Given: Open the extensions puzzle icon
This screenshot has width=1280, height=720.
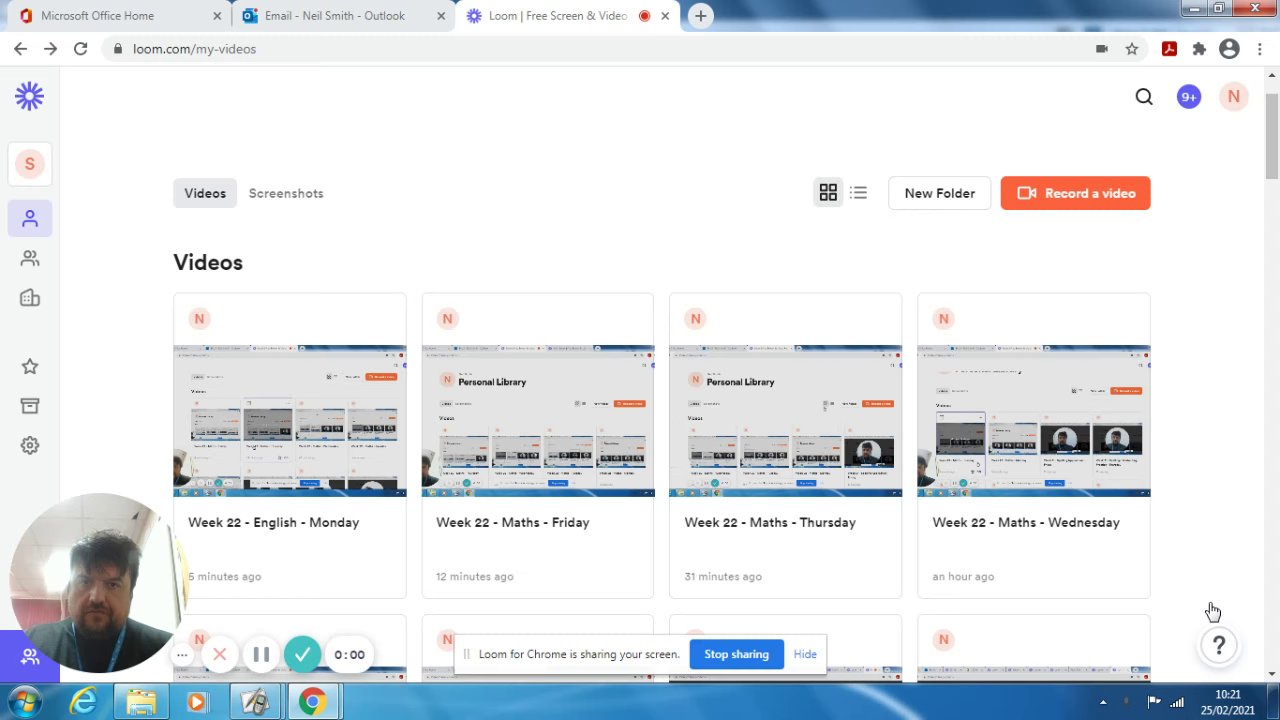Looking at the screenshot, I should [x=1199, y=48].
